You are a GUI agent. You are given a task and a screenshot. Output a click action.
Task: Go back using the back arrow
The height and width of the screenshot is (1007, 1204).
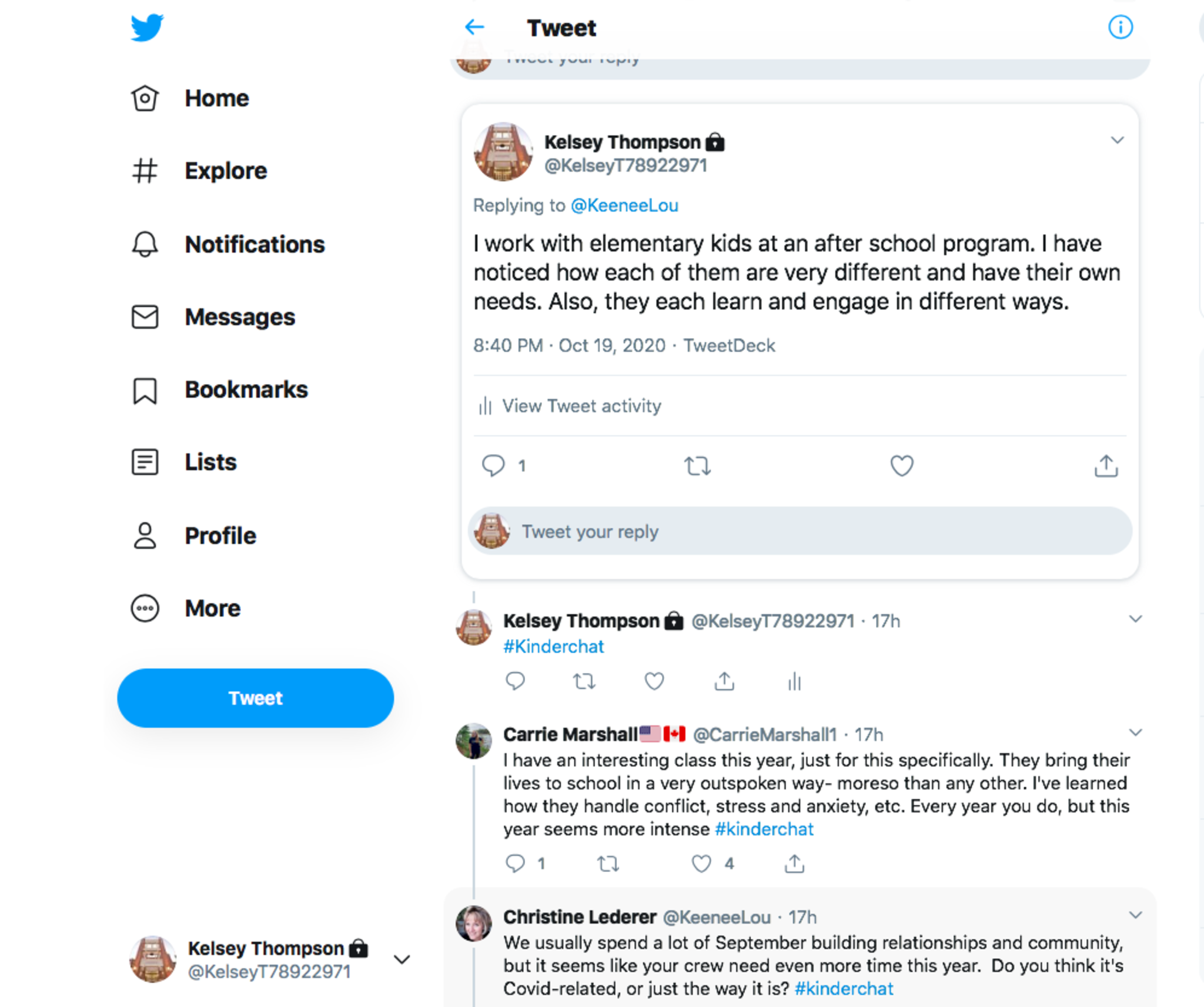coord(474,27)
